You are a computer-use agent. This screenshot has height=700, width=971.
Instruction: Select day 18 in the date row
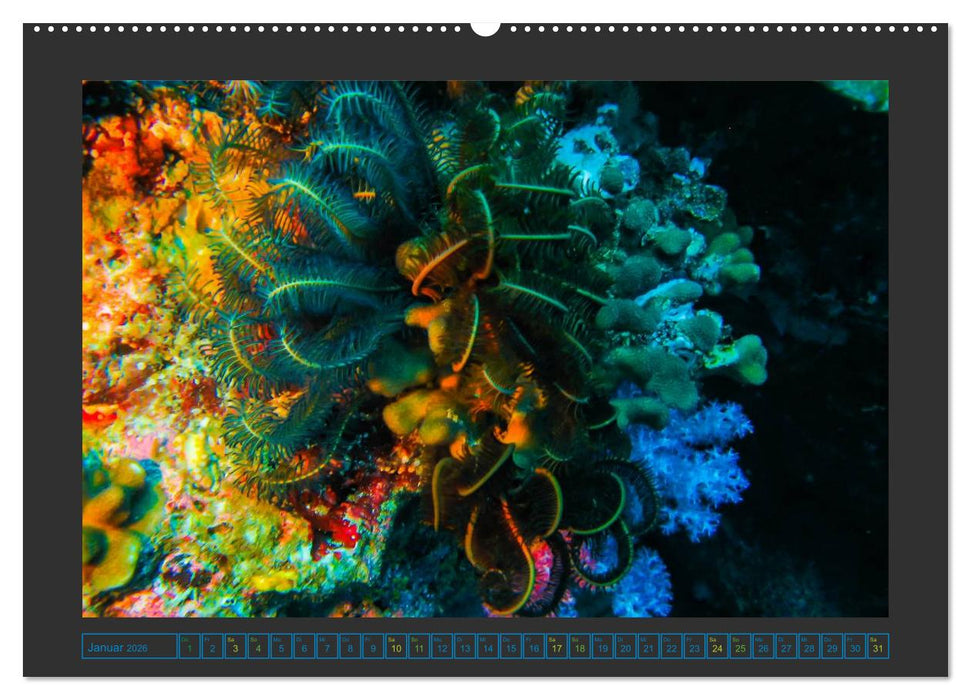pyautogui.click(x=579, y=647)
